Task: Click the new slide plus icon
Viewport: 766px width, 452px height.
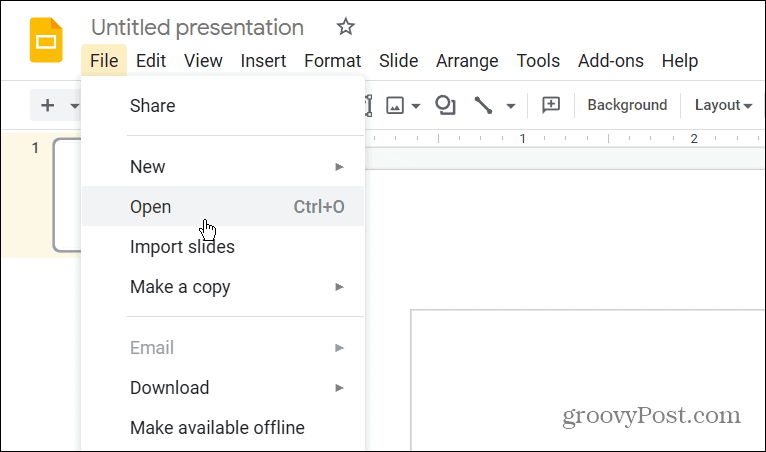Action: pyautogui.click(x=47, y=105)
